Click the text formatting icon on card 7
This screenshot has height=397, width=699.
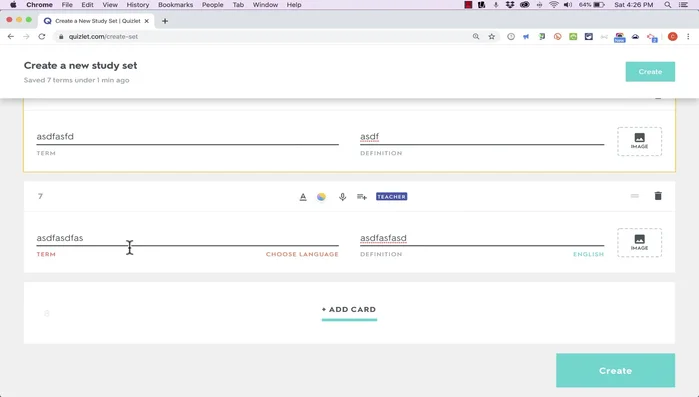(303, 196)
